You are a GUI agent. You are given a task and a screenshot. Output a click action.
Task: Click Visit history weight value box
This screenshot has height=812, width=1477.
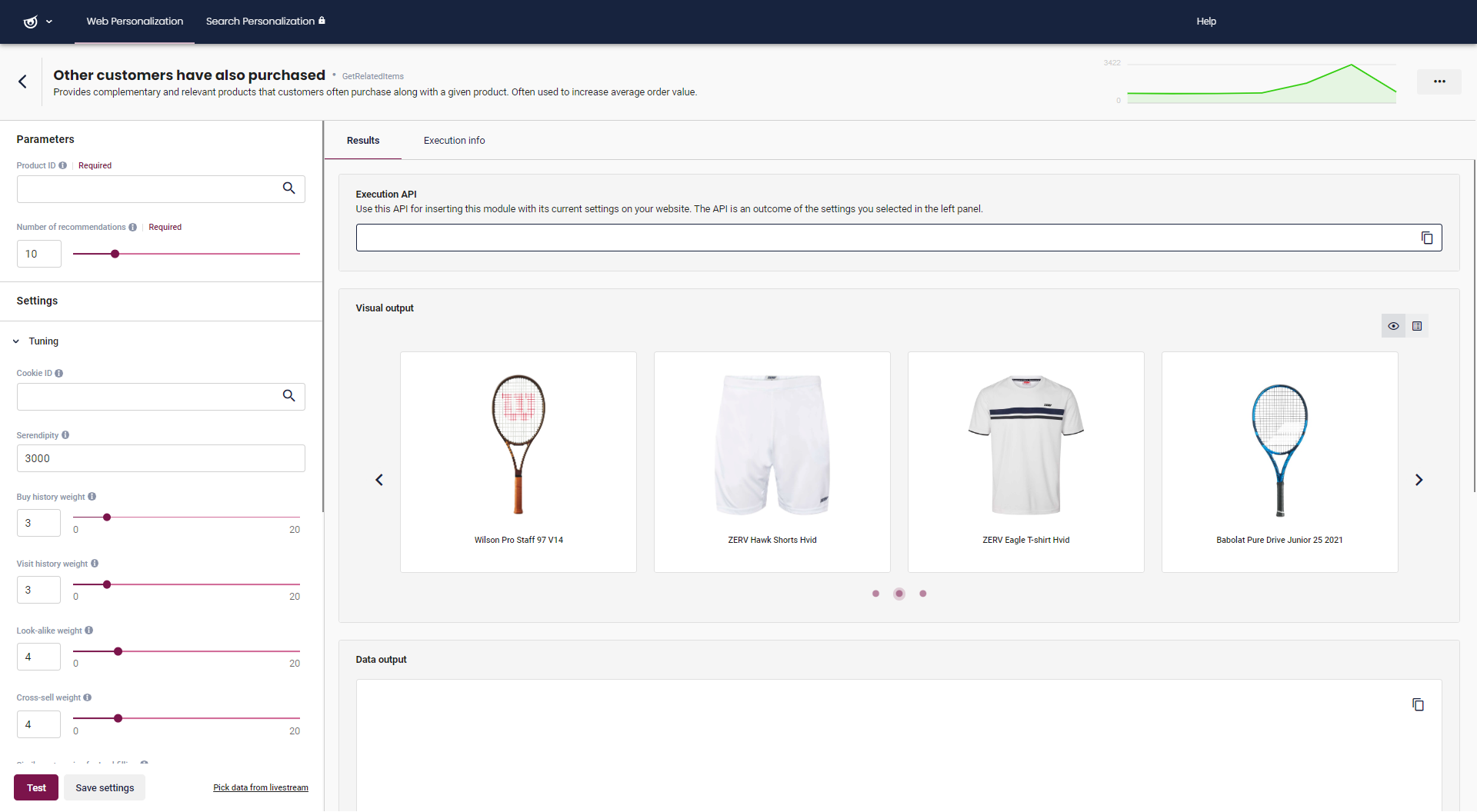[38, 590]
